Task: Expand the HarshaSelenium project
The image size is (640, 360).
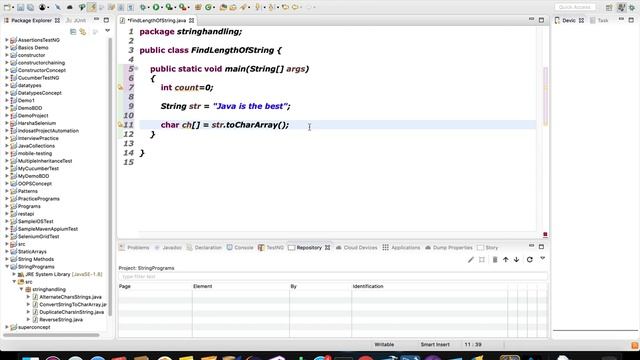Action: [x=7, y=123]
